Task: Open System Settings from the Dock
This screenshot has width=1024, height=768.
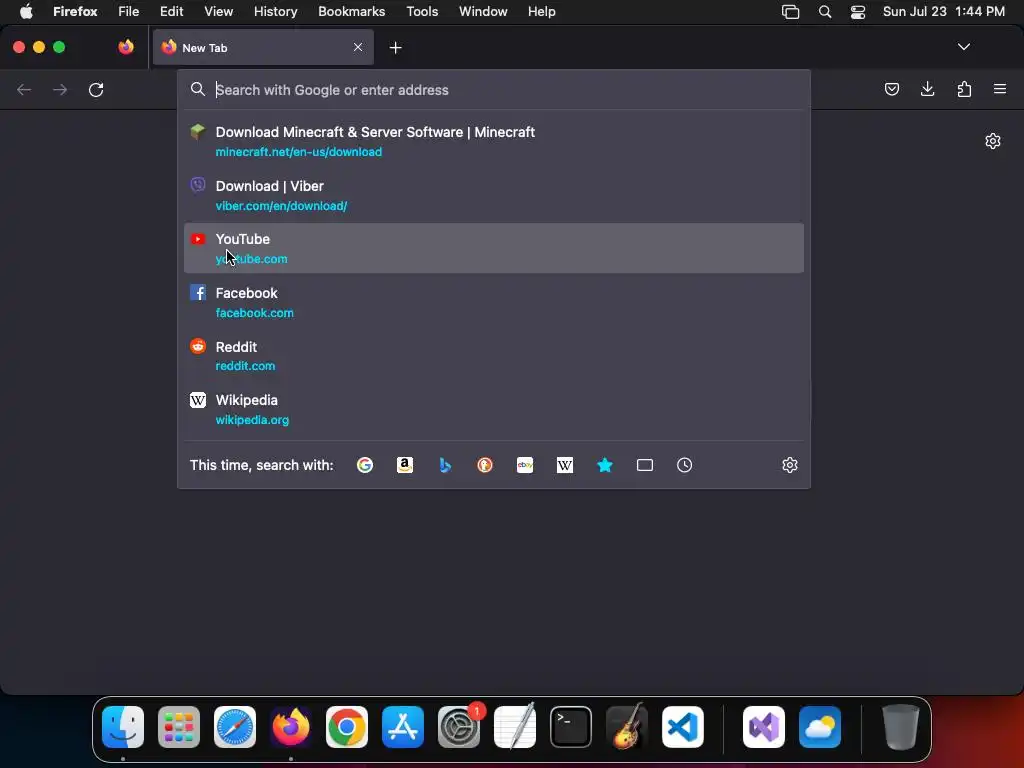Action: pyautogui.click(x=458, y=726)
